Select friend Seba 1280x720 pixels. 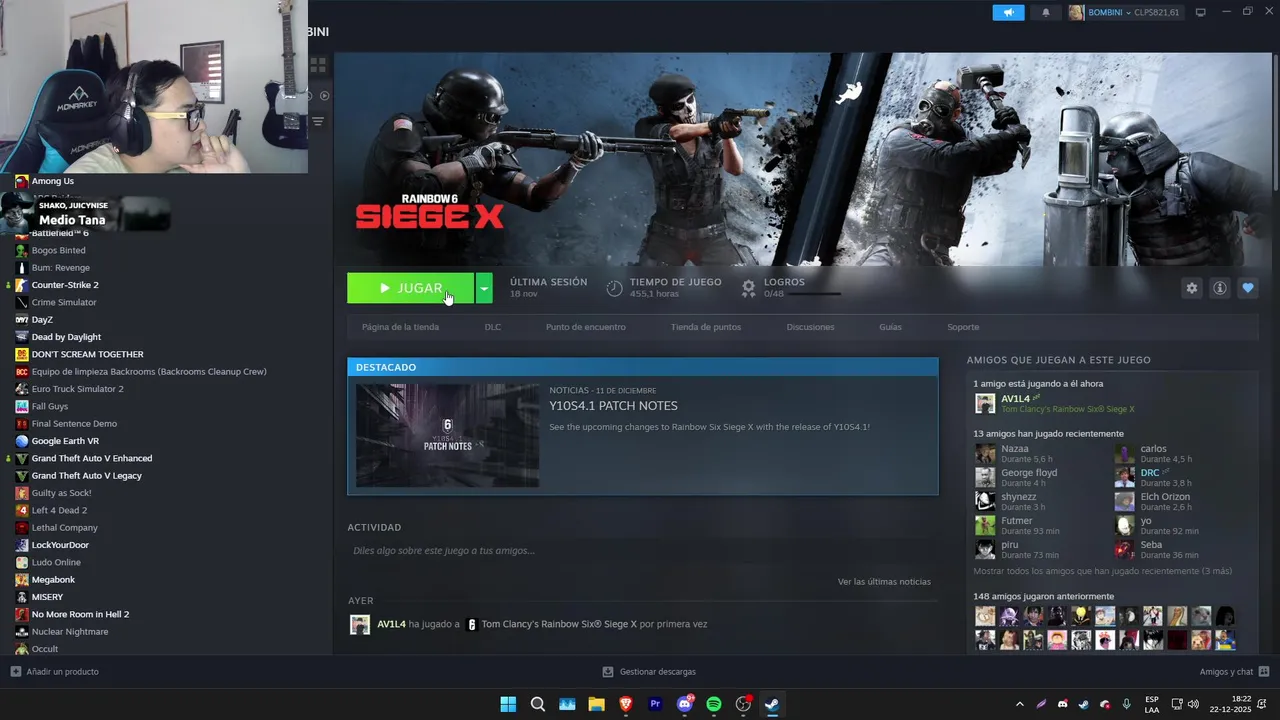click(1151, 545)
